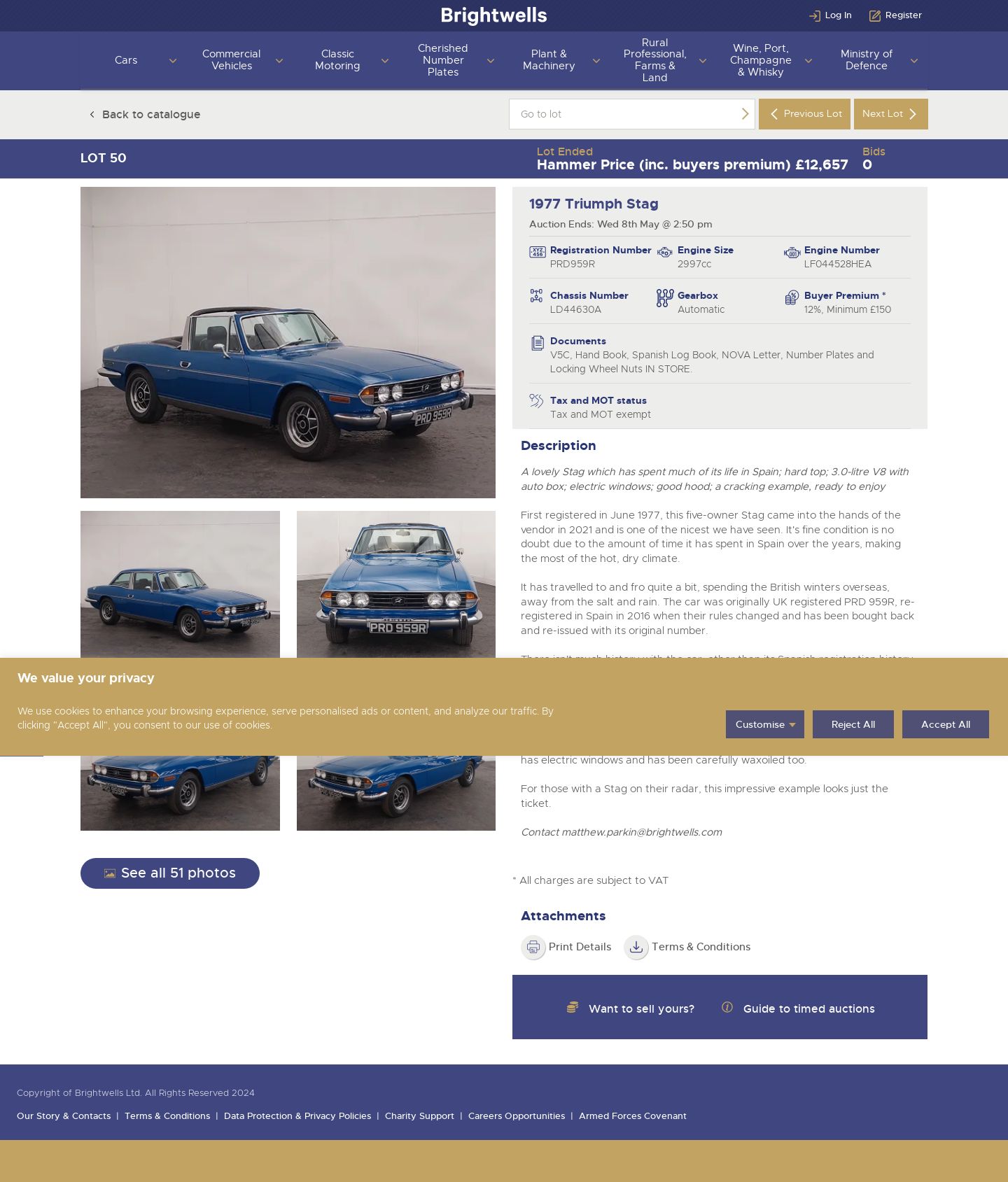Open the Classic Motoring menu item
The width and height of the screenshot is (1008, 1182).
click(337, 60)
